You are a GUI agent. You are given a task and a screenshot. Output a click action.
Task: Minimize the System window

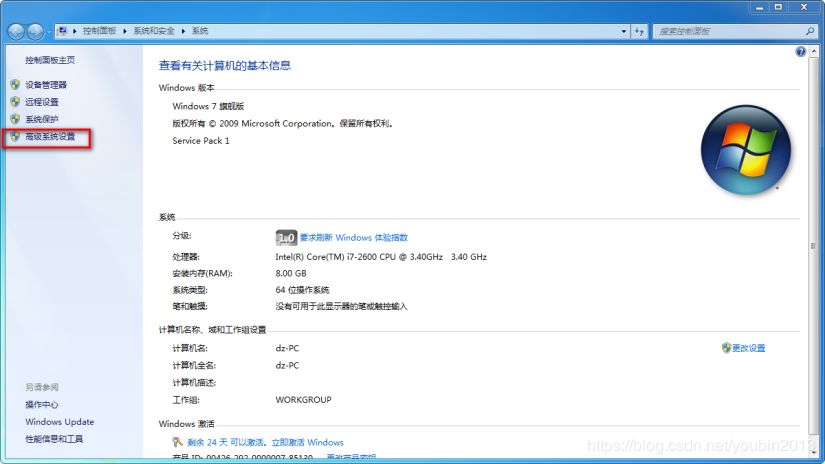(759, 7)
